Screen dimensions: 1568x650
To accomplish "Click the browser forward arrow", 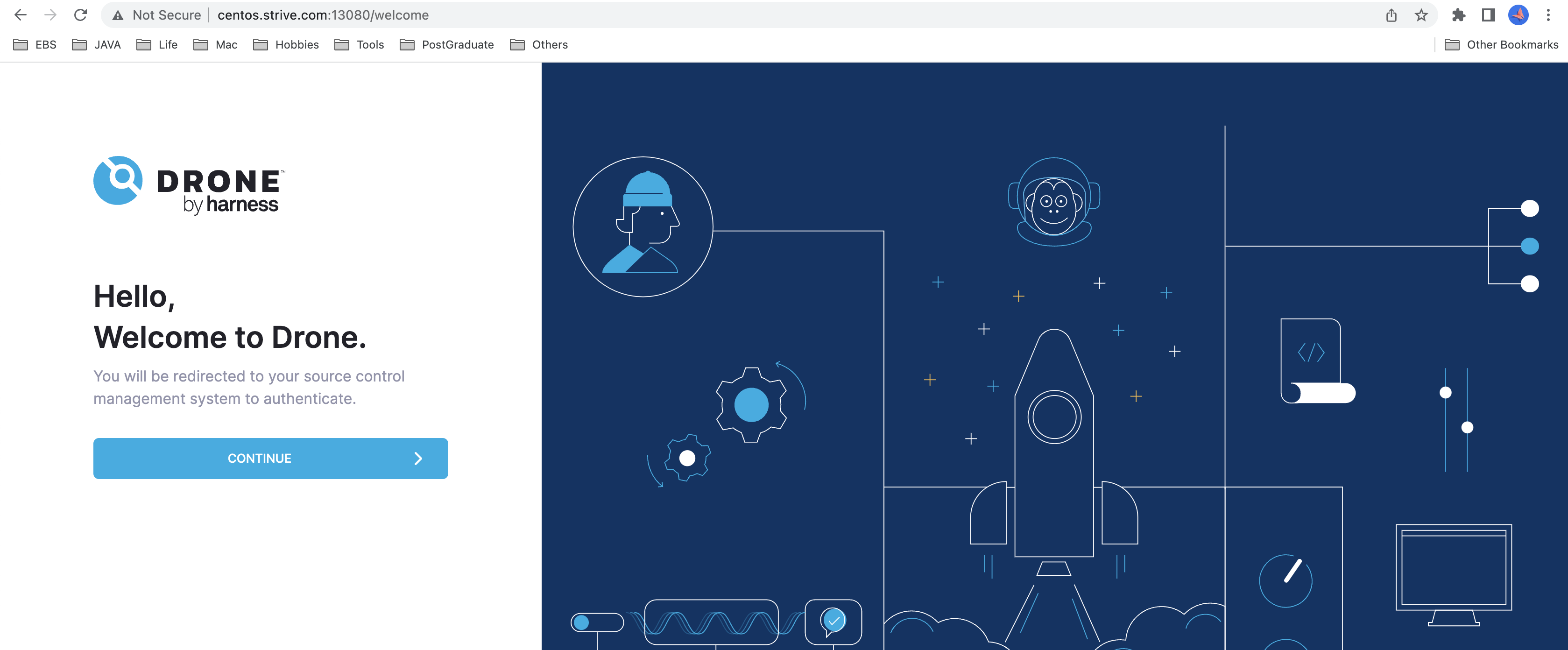I will (x=50, y=15).
